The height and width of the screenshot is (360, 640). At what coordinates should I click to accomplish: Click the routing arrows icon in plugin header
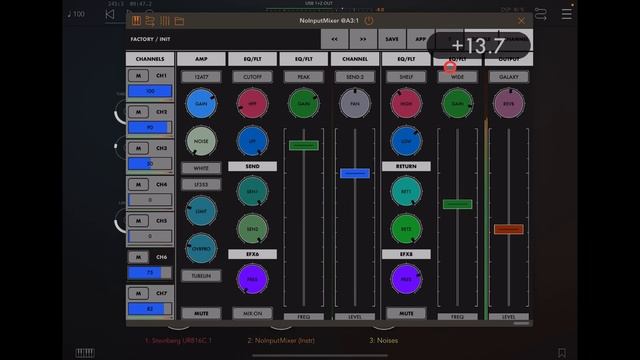pyautogui.click(x=150, y=21)
